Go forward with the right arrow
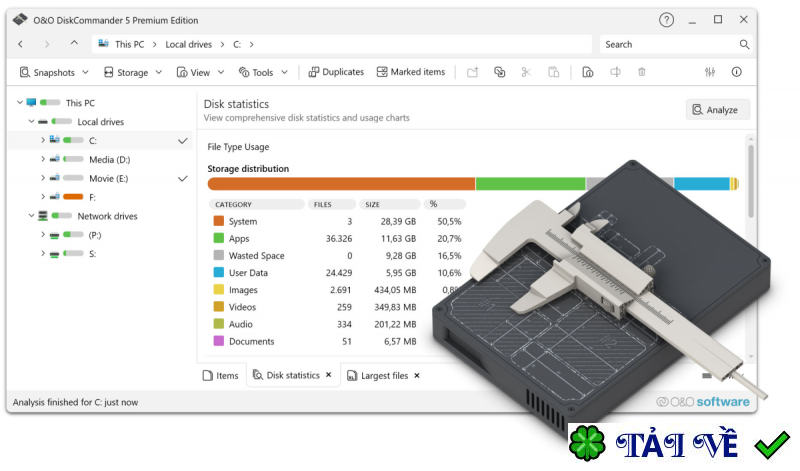This screenshot has width=800, height=471. (x=47, y=44)
